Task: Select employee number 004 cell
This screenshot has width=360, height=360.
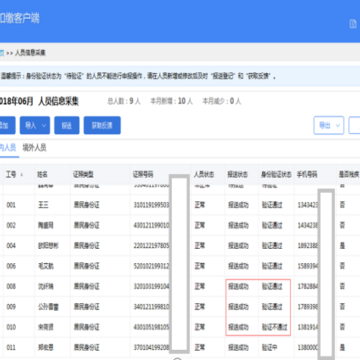Action: pyautogui.click(x=11, y=246)
